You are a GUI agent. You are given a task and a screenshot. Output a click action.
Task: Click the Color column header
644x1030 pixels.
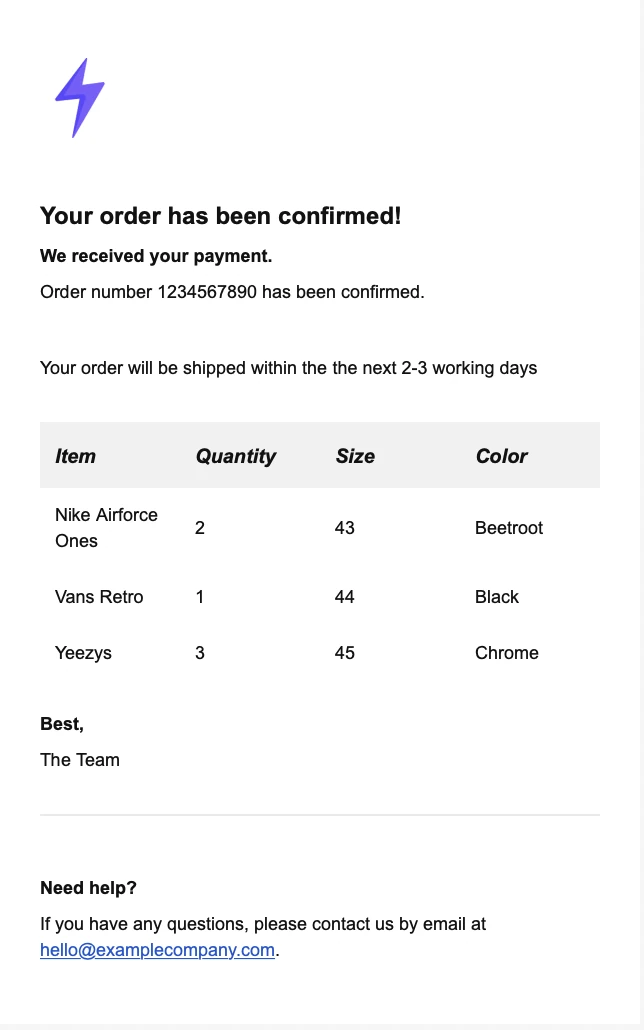[x=501, y=456]
